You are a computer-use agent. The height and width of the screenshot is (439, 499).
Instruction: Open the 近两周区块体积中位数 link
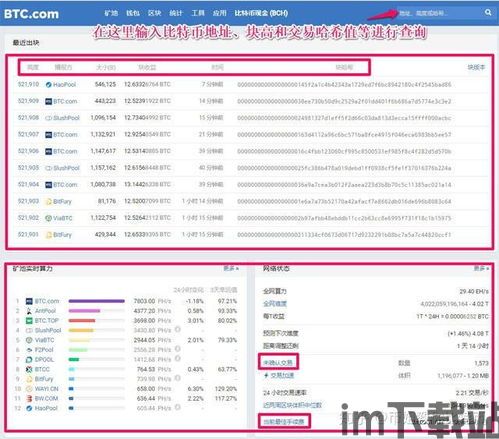click(292, 405)
